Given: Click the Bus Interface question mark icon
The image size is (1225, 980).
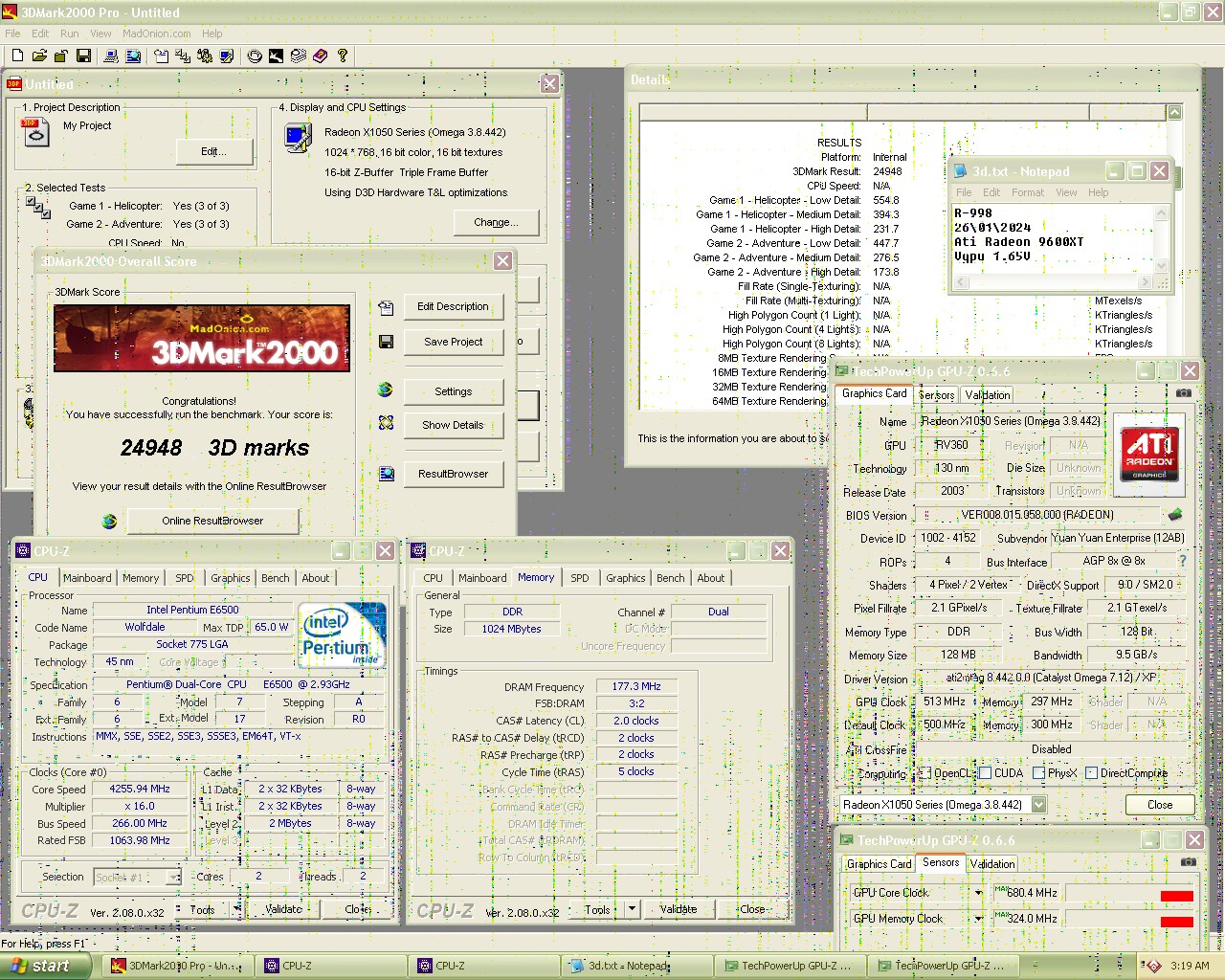Looking at the screenshot, I should 1183,561.
